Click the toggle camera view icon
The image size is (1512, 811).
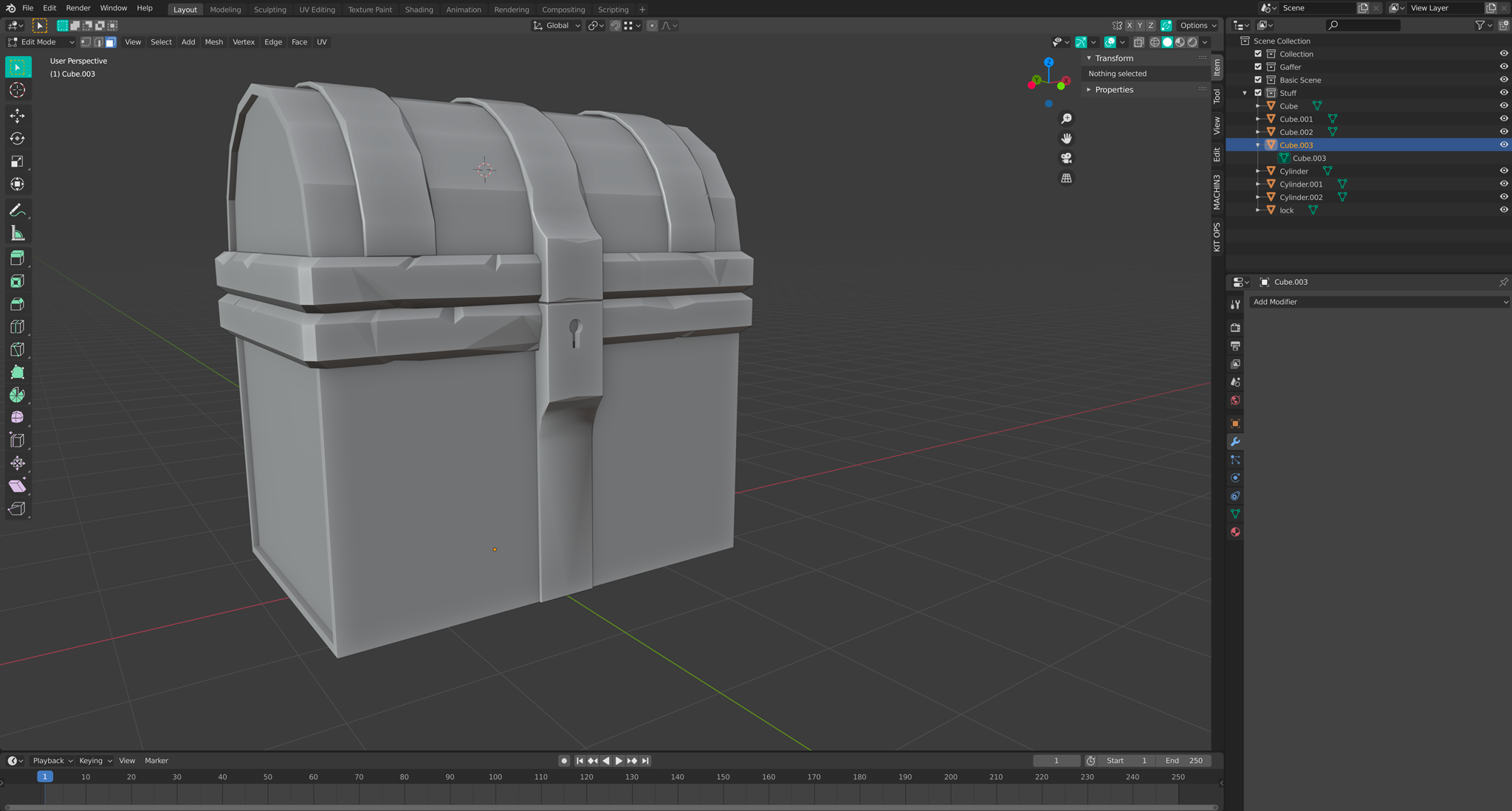pyautogui.click(x=1066, y=159)
